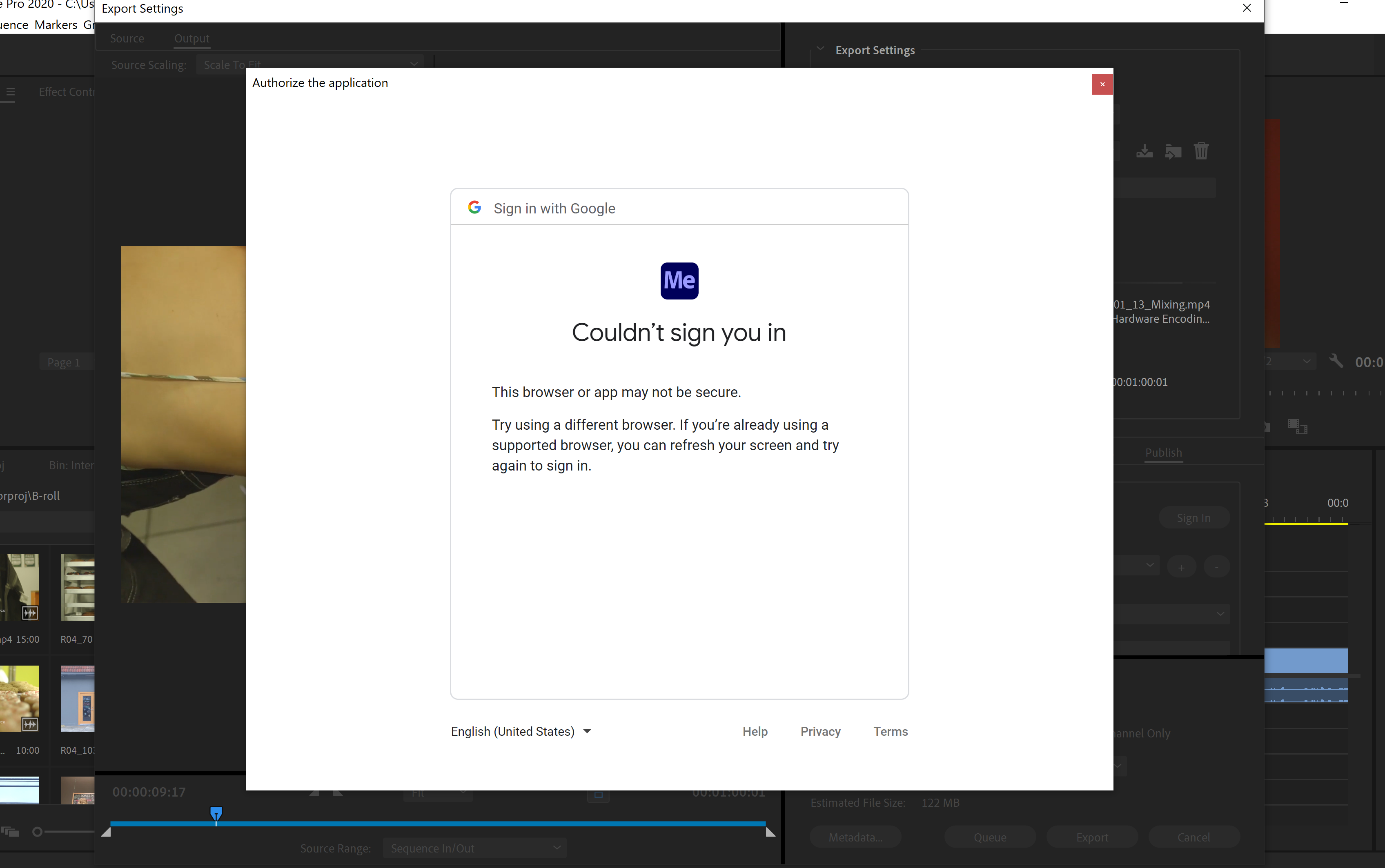Select the R04_101 clip thumbnail
The image size is (1385, 868).
tap(78, 698)
